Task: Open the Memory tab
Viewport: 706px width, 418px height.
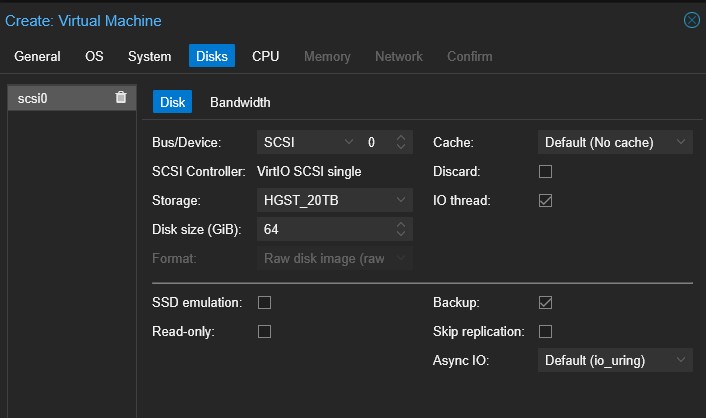Action: [327, 56]
